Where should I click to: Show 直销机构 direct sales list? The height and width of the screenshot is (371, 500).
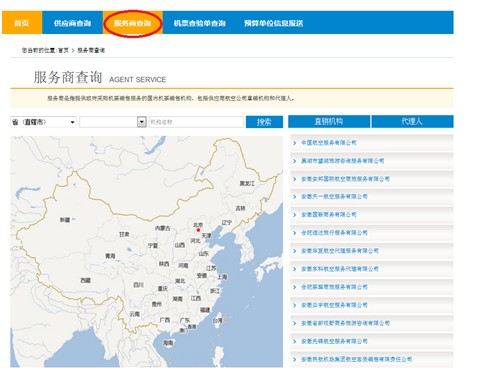coord(329,121)
